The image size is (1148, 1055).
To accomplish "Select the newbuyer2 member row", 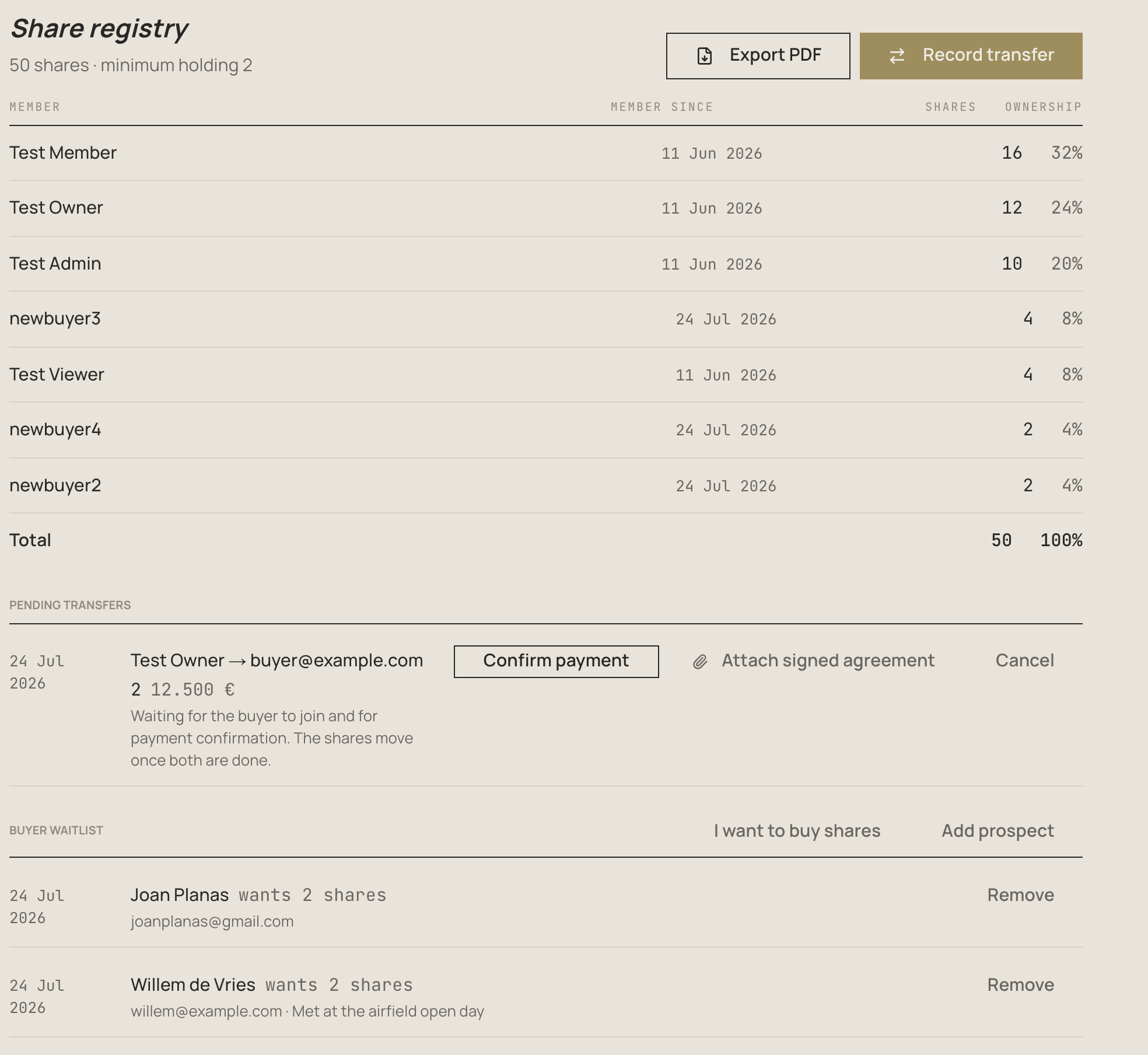I will 545,485.
